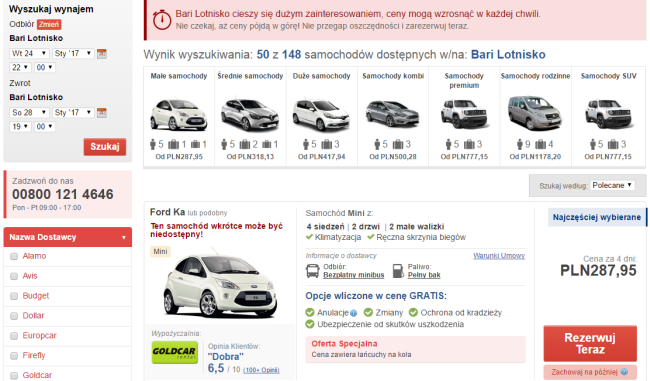Click the stopwatch icon in the alert banner
The width and height of the screenshot is (650, 381).
162,19
